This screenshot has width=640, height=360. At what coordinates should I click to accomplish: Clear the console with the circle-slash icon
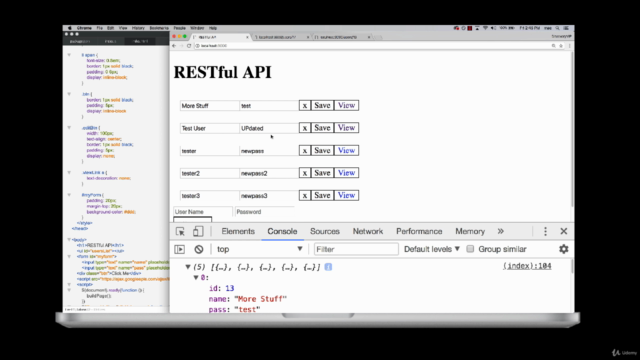pyautogui.click(x=199, y=249)
